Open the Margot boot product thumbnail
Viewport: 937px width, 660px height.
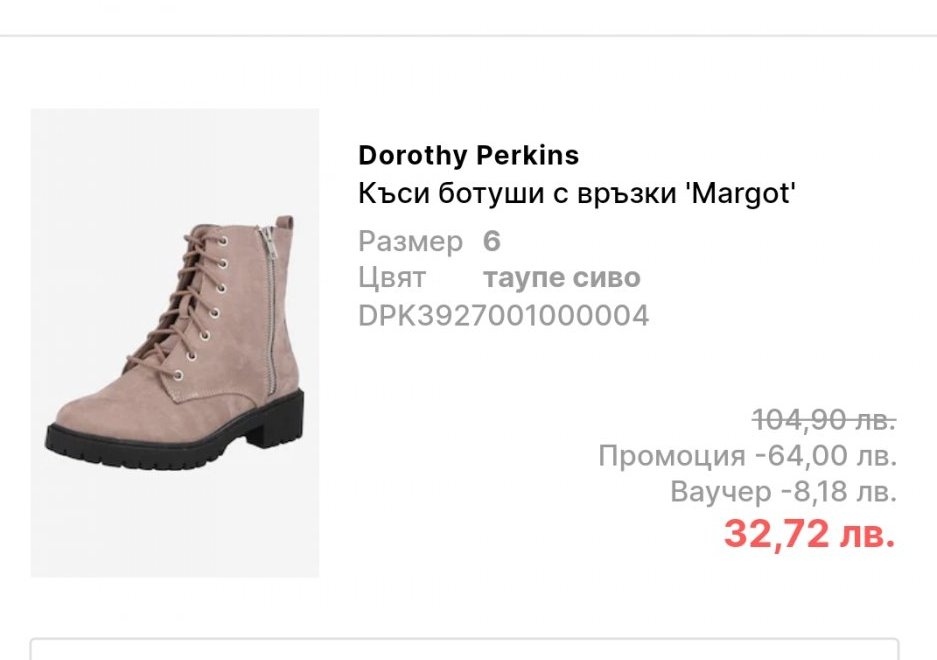pos(175,342)
